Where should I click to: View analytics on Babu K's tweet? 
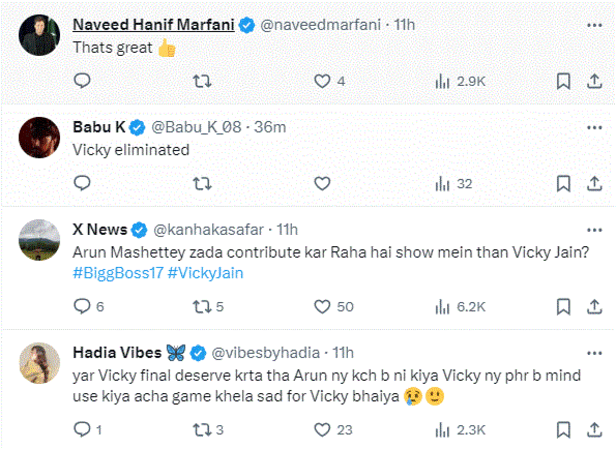[443, 184]
